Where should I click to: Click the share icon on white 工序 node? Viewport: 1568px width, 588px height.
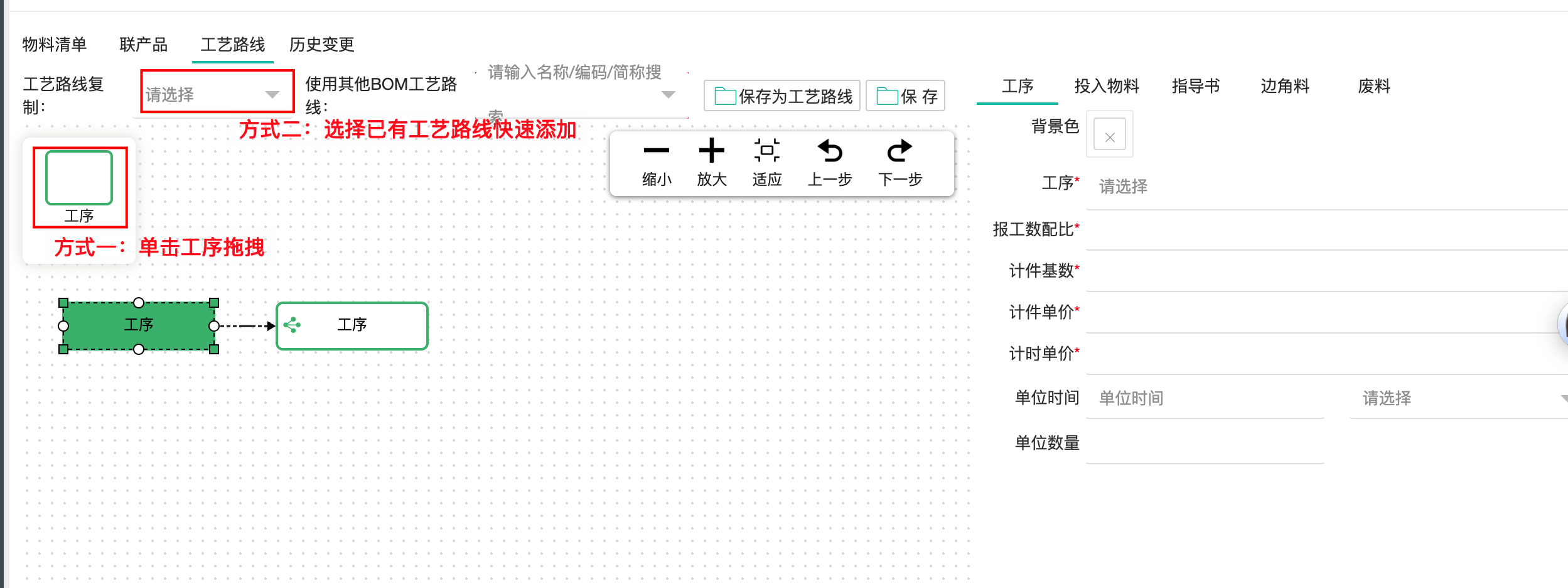[292, 325]
